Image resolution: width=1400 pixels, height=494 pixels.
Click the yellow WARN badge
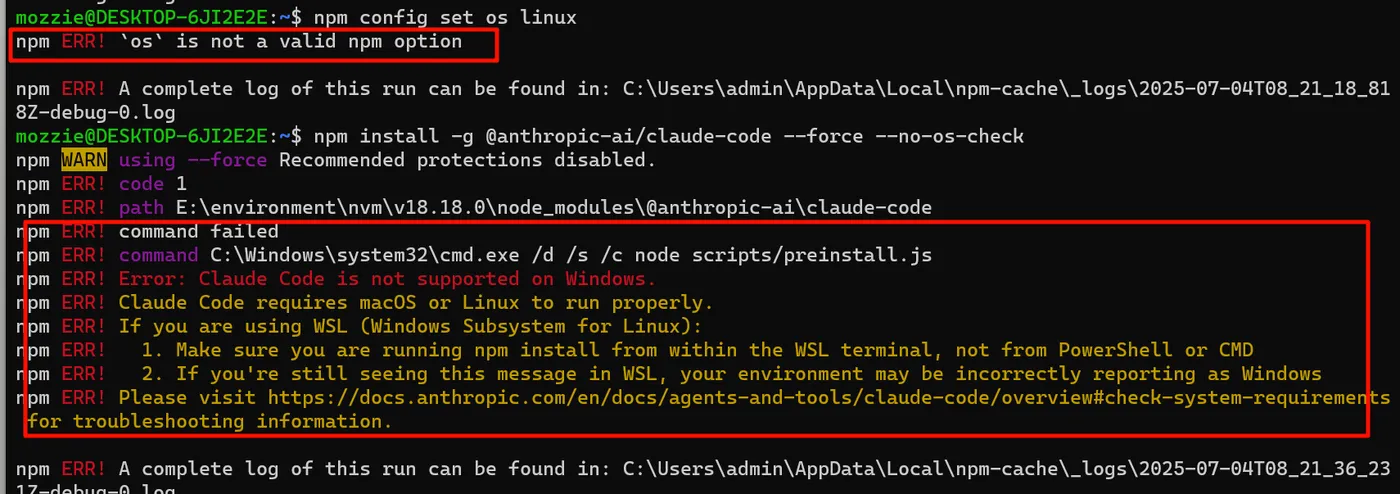(84, 160)
